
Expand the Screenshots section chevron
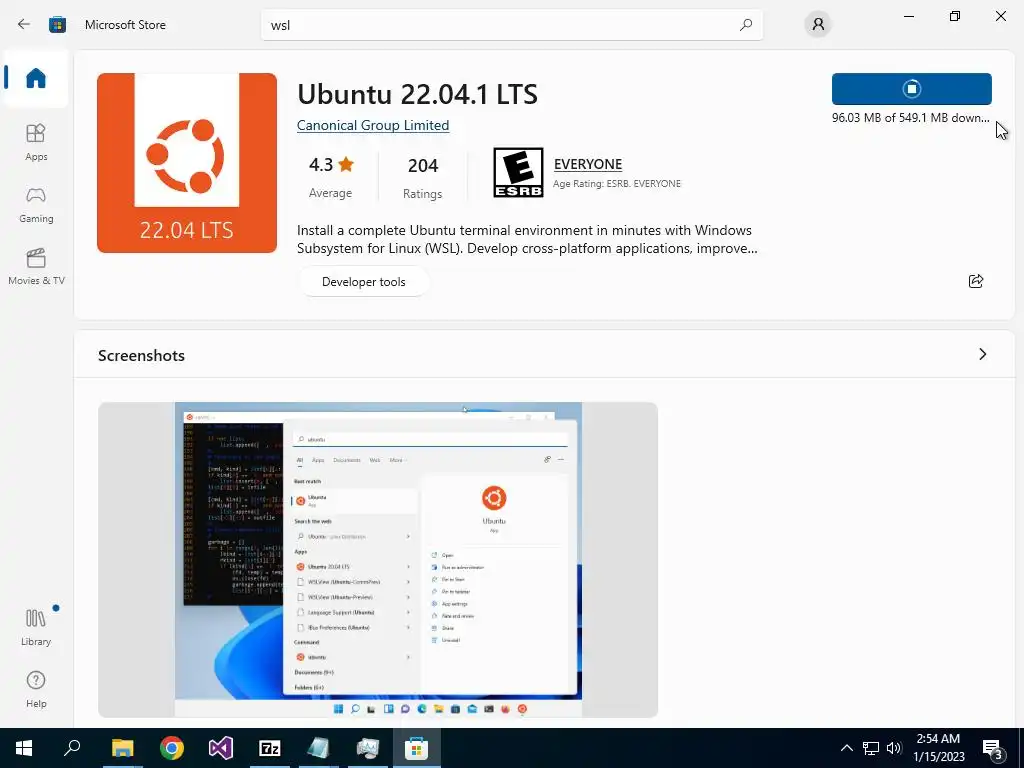pyautogui.click(x=983, y=354)
